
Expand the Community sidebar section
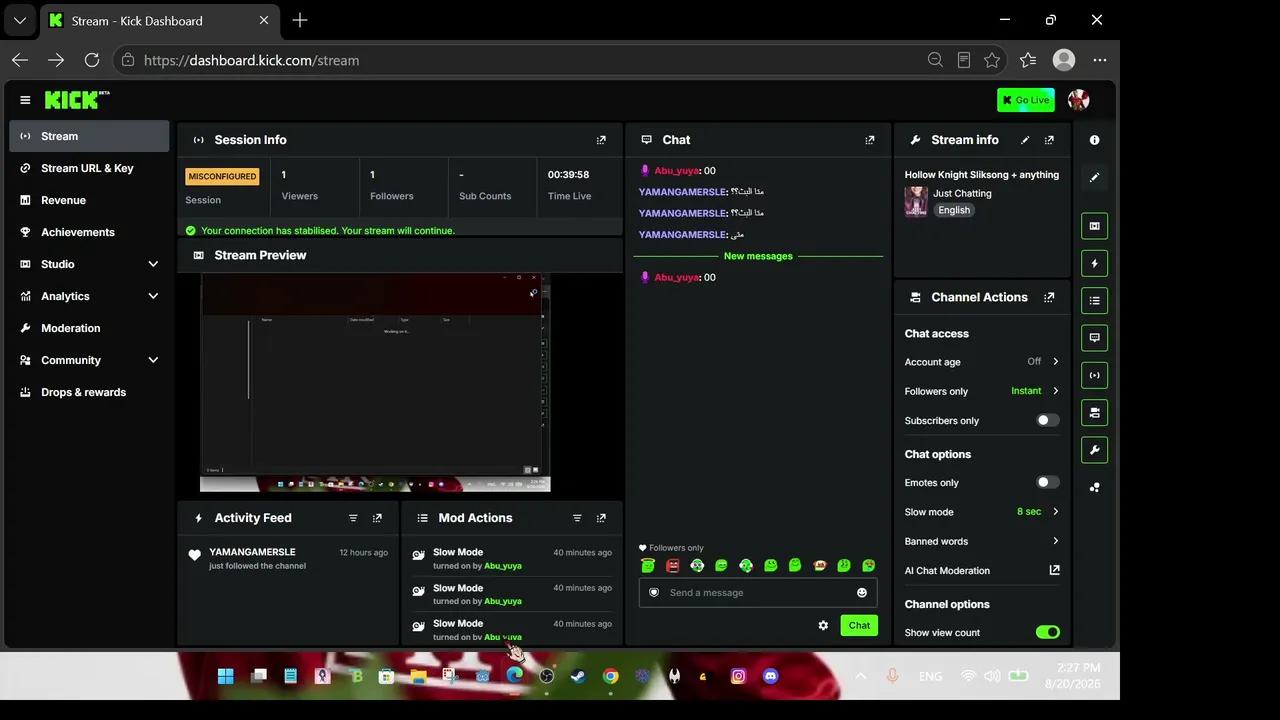click(x=153, y=360)
